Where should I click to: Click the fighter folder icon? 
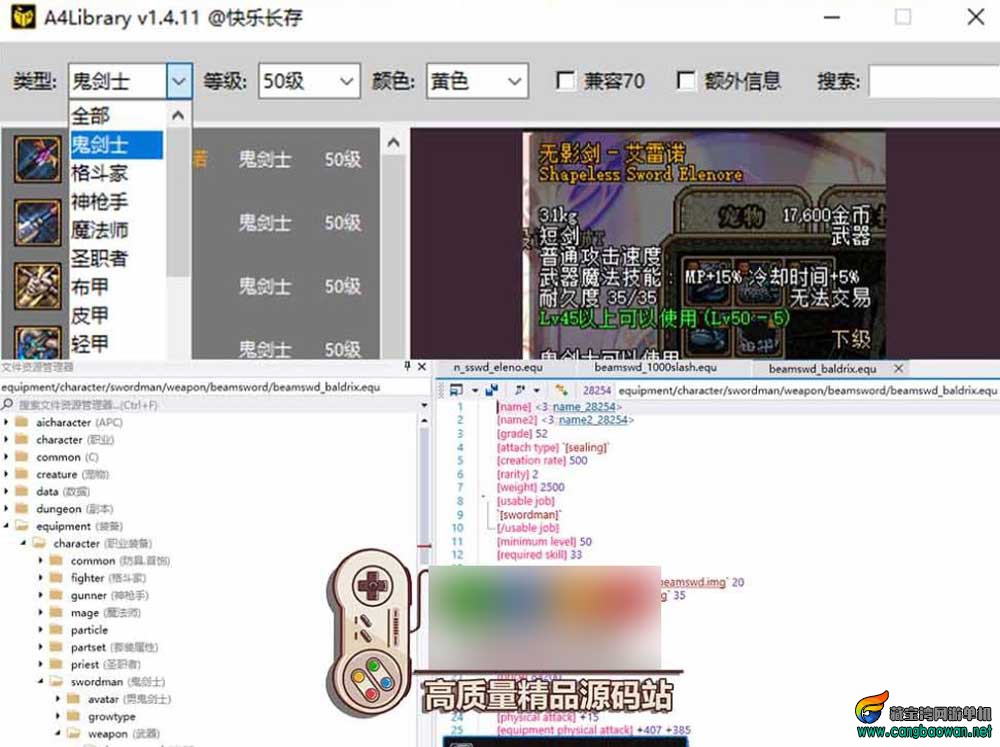click(56, 578)
